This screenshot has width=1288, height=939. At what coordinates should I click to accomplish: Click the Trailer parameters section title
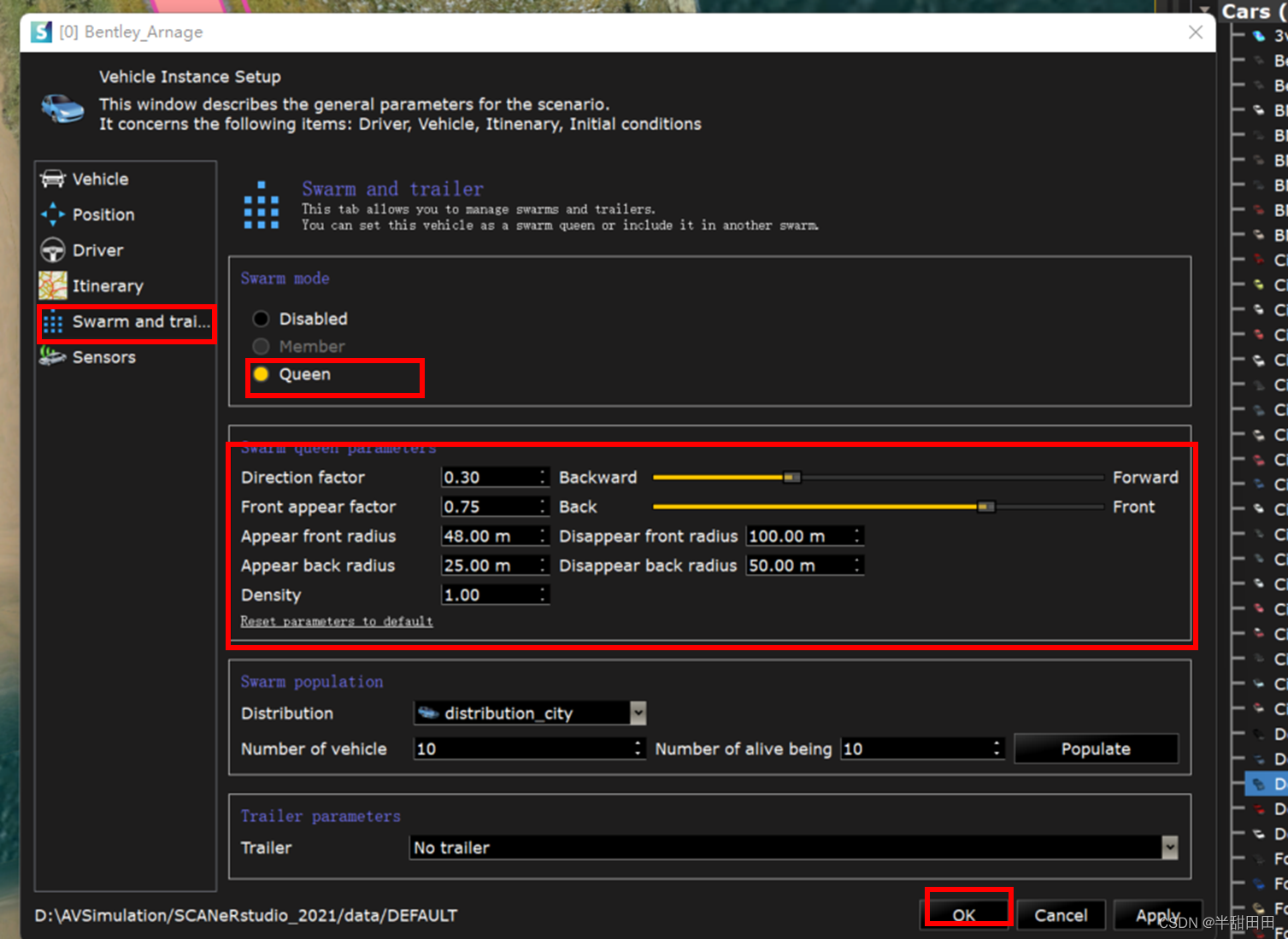321,816
